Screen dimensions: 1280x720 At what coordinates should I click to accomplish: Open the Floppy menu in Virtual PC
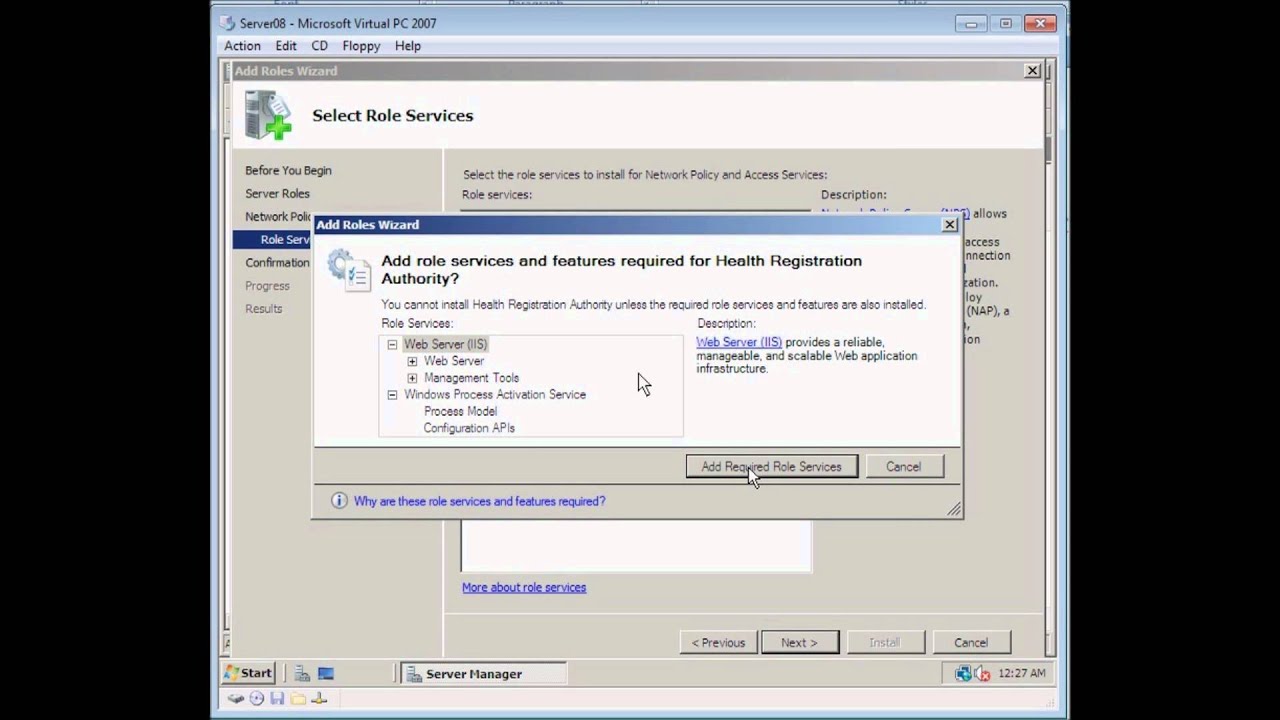[361, 46]
